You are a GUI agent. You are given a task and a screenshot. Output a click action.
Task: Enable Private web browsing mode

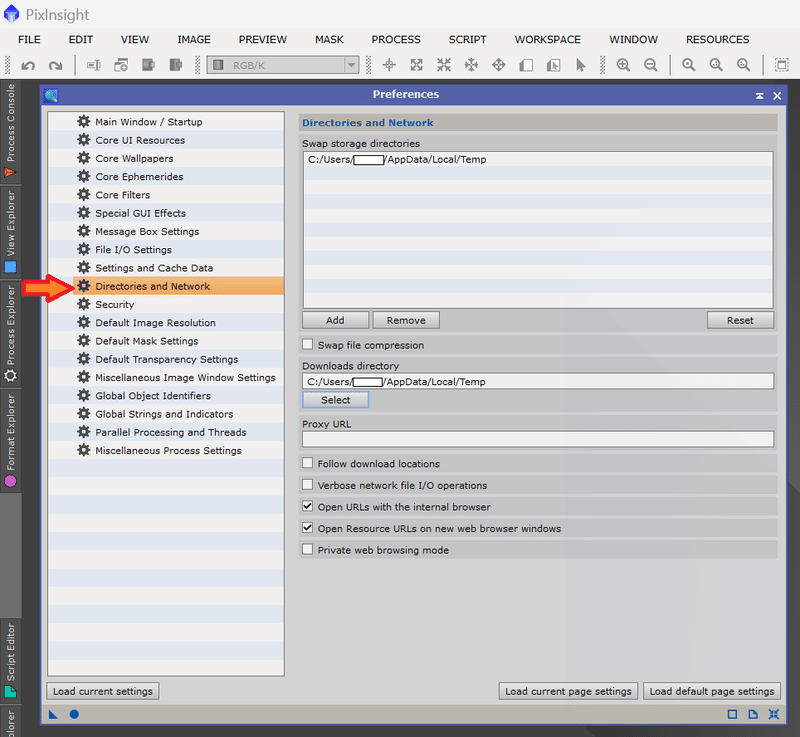(307, 549)
